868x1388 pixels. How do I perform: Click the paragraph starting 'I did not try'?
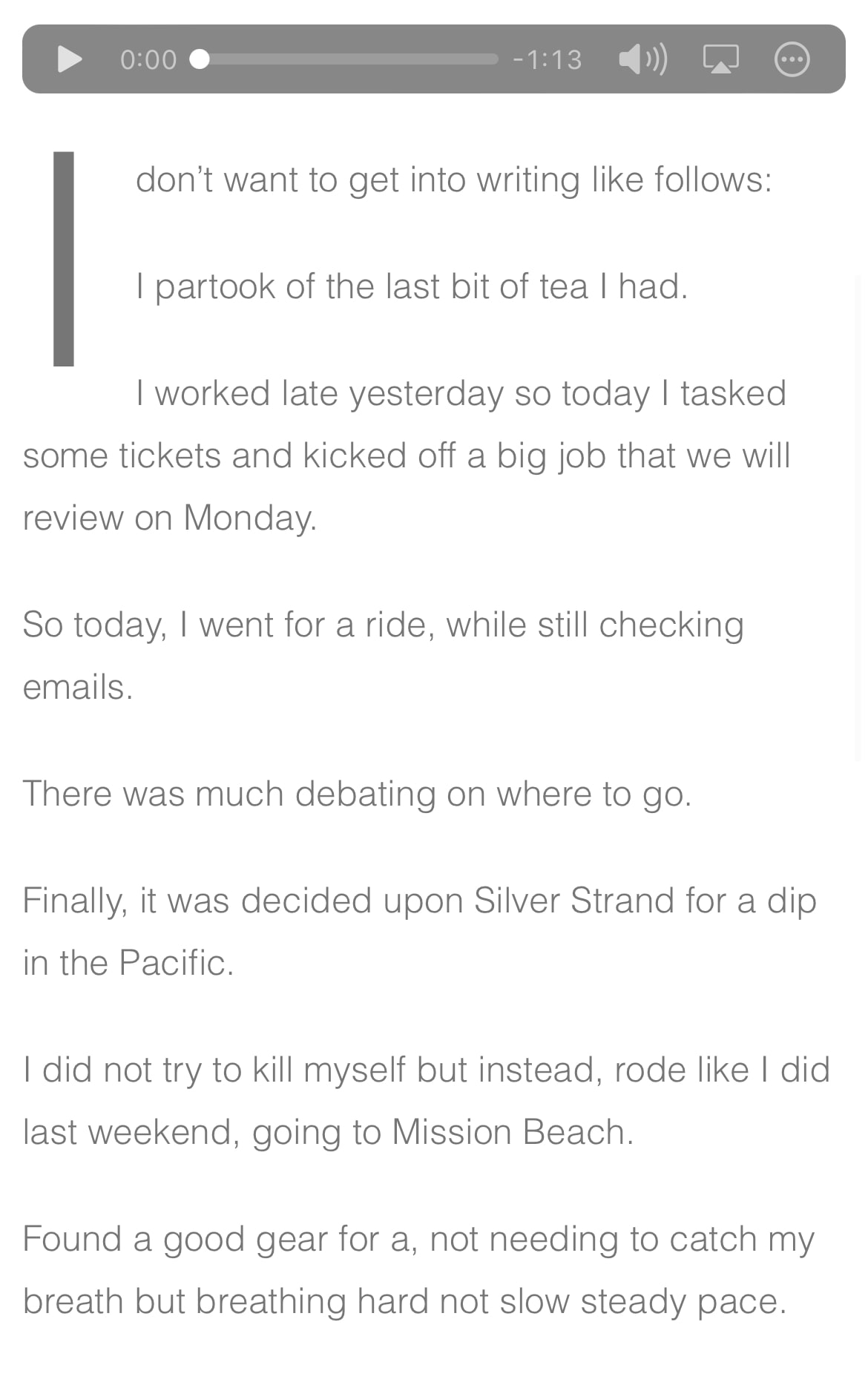point(426,1100)
